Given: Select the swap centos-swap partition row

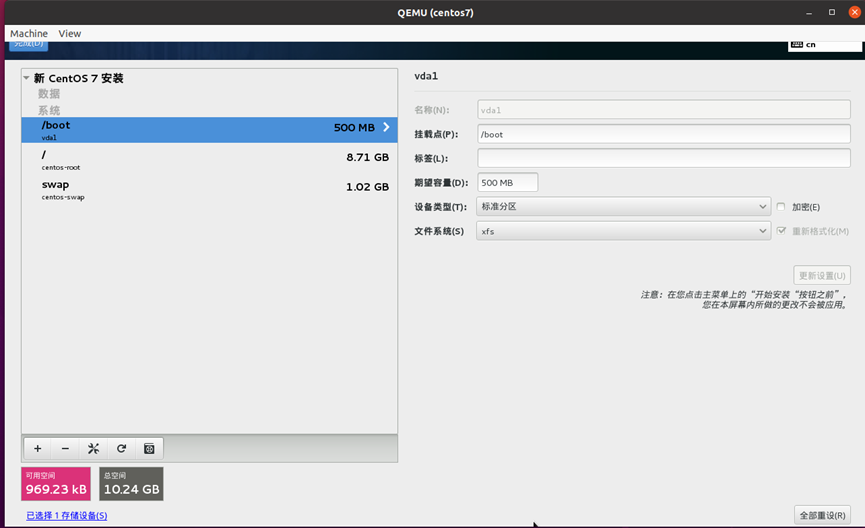Looking at the screenshot, I should point(209,189).
